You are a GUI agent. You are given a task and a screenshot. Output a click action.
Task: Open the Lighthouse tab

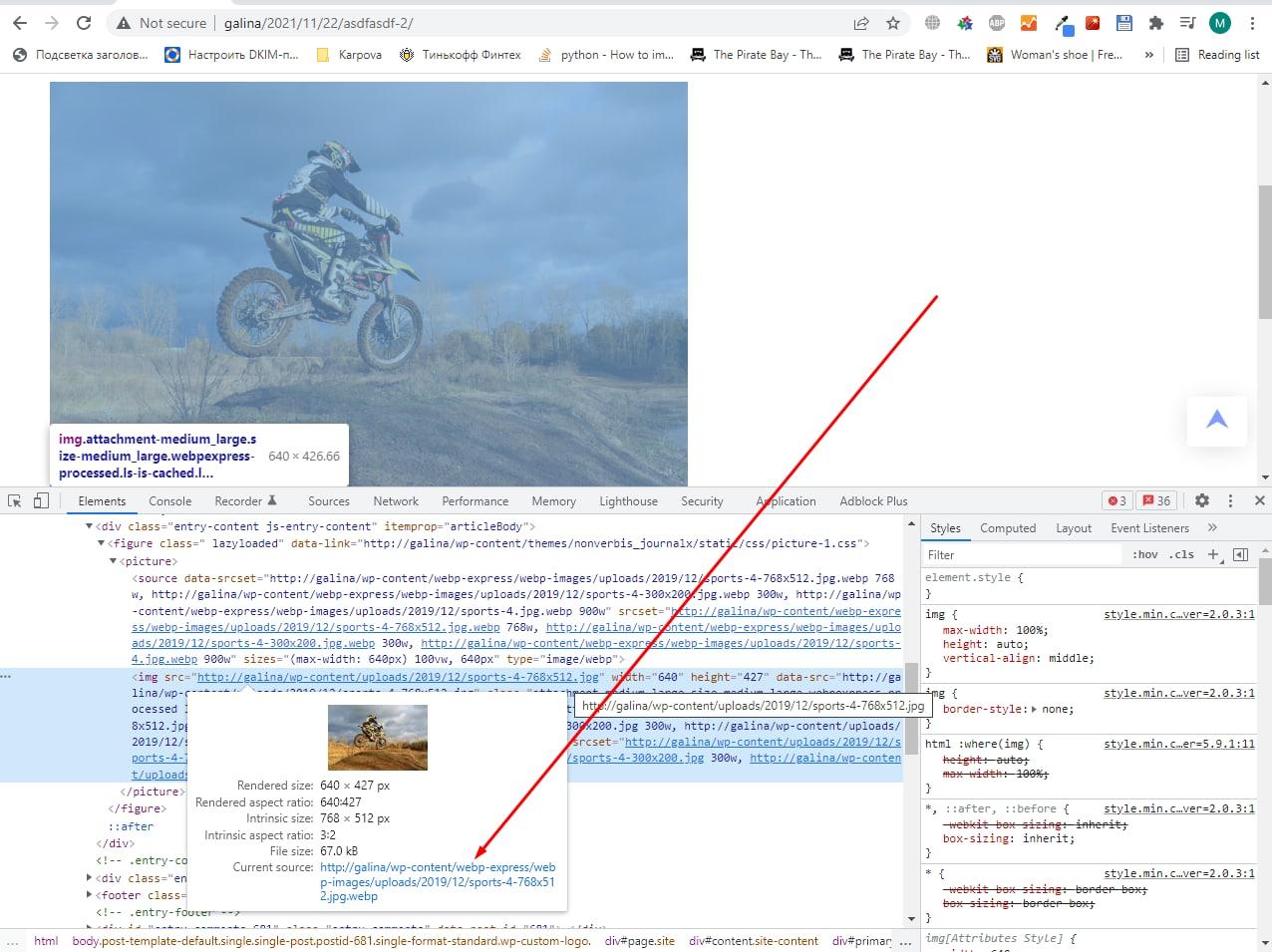point(628,500)
